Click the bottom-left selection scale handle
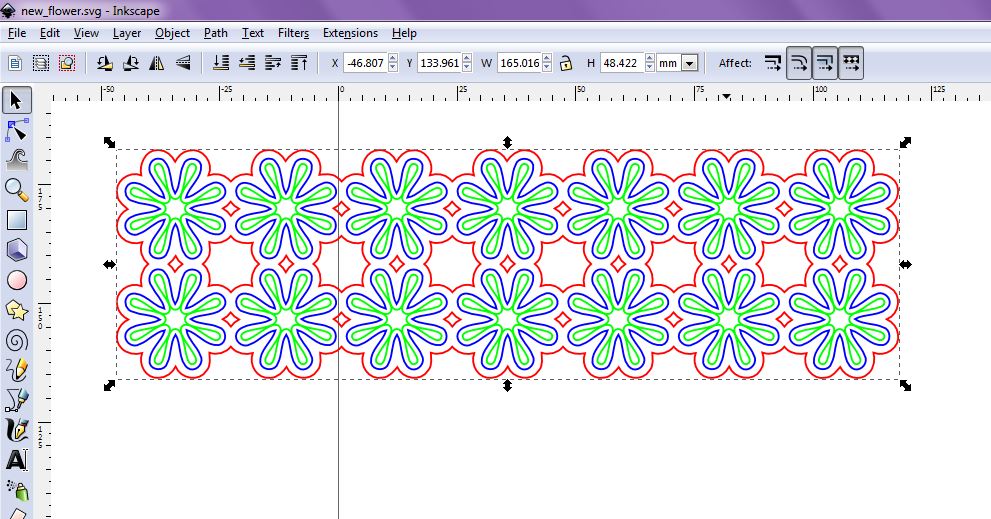 pos(109,385)
